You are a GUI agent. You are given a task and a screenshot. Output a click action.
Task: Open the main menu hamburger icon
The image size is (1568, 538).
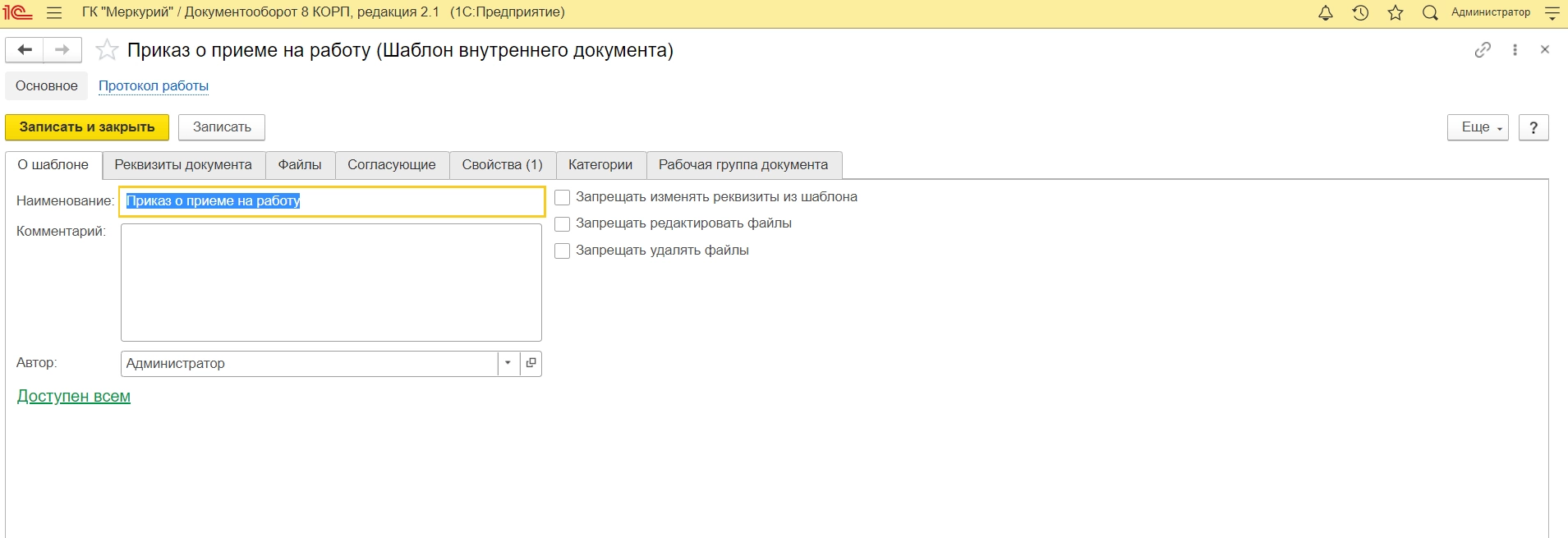pos(54,13)
